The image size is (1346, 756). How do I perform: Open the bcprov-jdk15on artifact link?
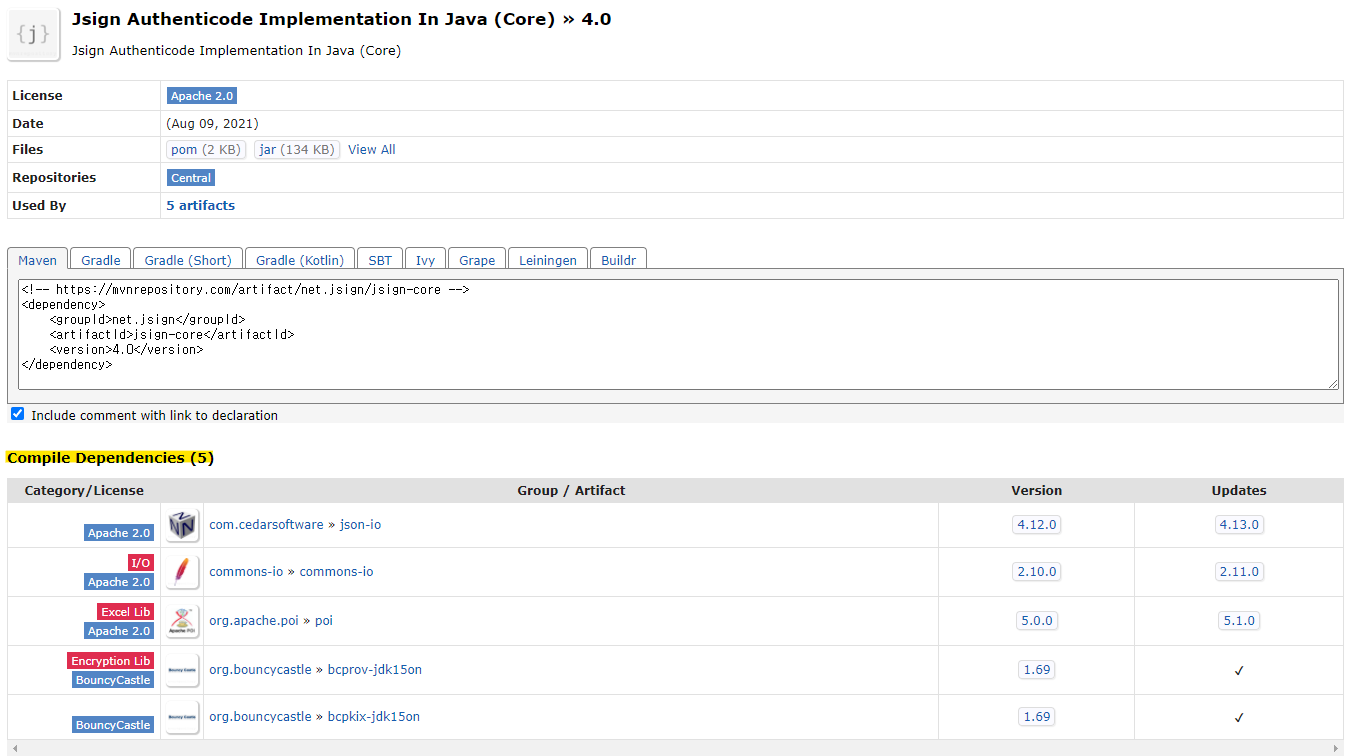[375, 670]
